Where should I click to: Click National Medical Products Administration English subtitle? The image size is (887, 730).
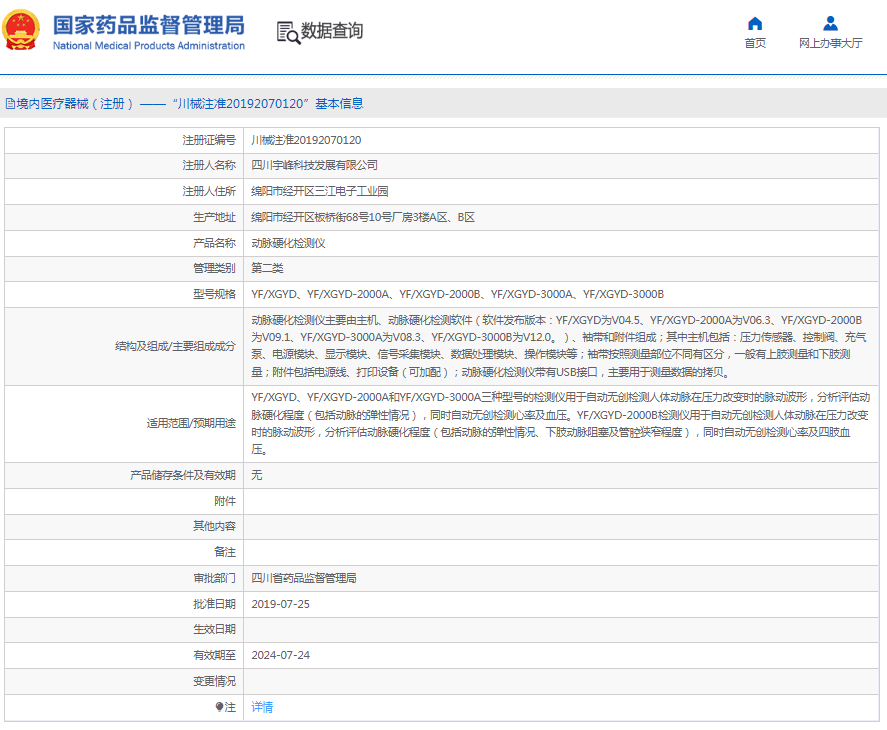(148, 46)
